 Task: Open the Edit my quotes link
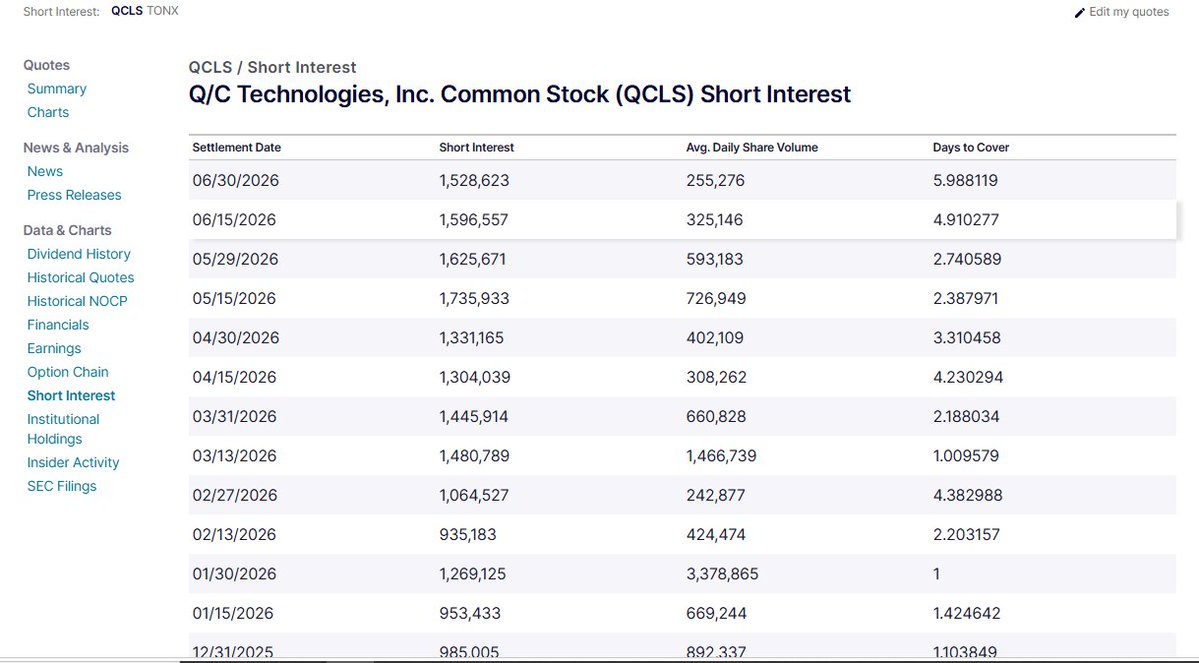(x=1128, y=11)
